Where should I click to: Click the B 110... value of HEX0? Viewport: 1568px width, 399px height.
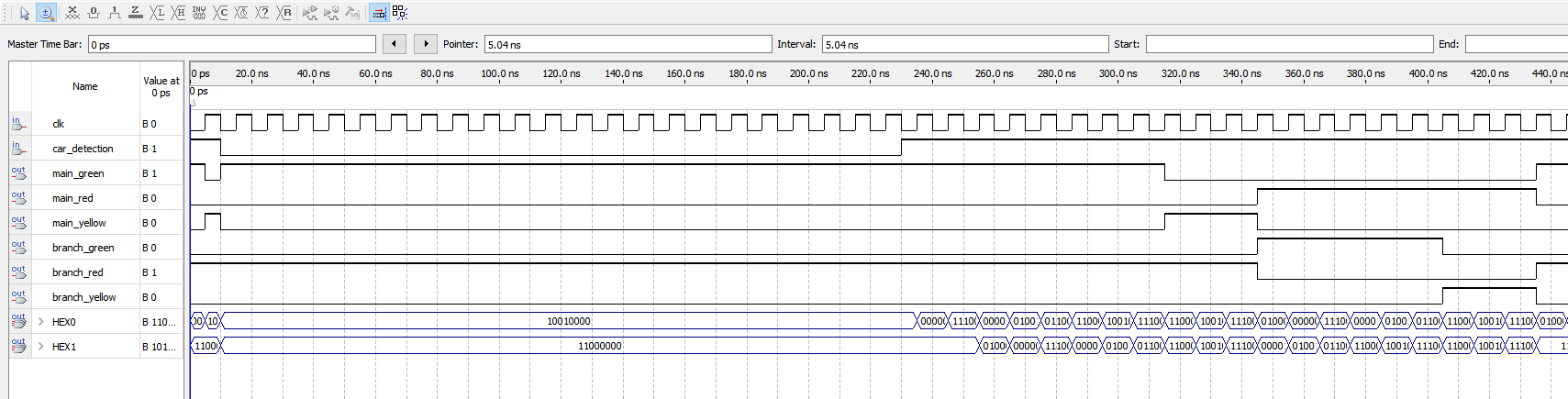click(x=160, y=322)
